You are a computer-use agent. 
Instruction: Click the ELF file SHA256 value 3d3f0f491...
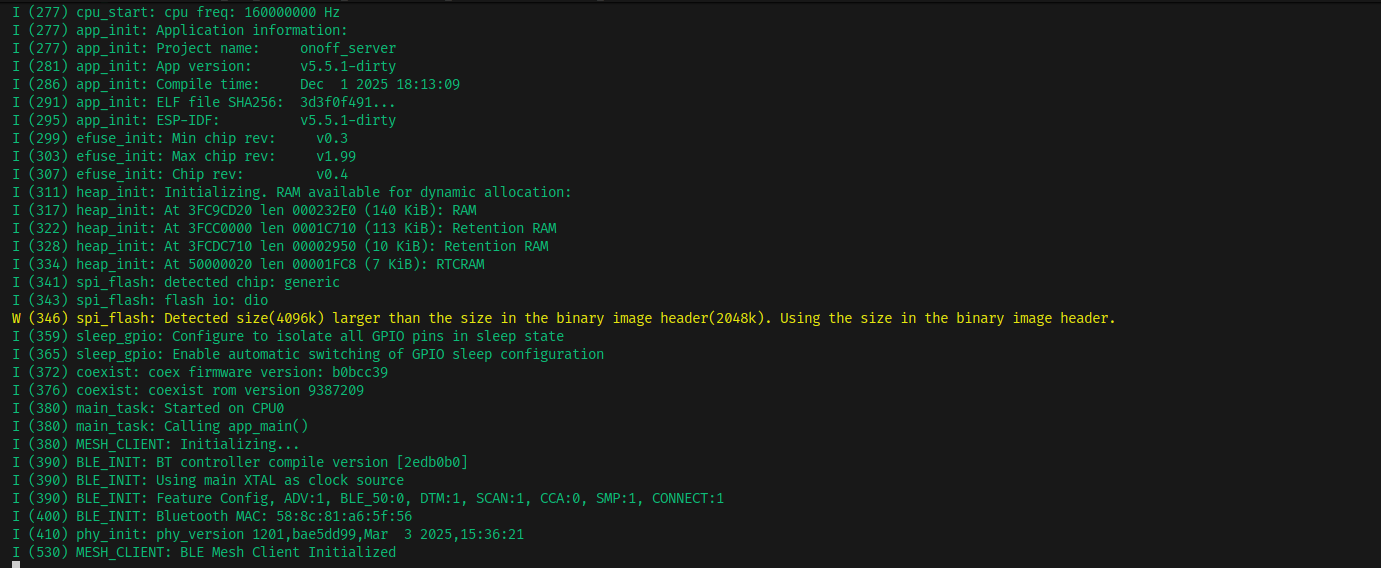pos(347,102)
